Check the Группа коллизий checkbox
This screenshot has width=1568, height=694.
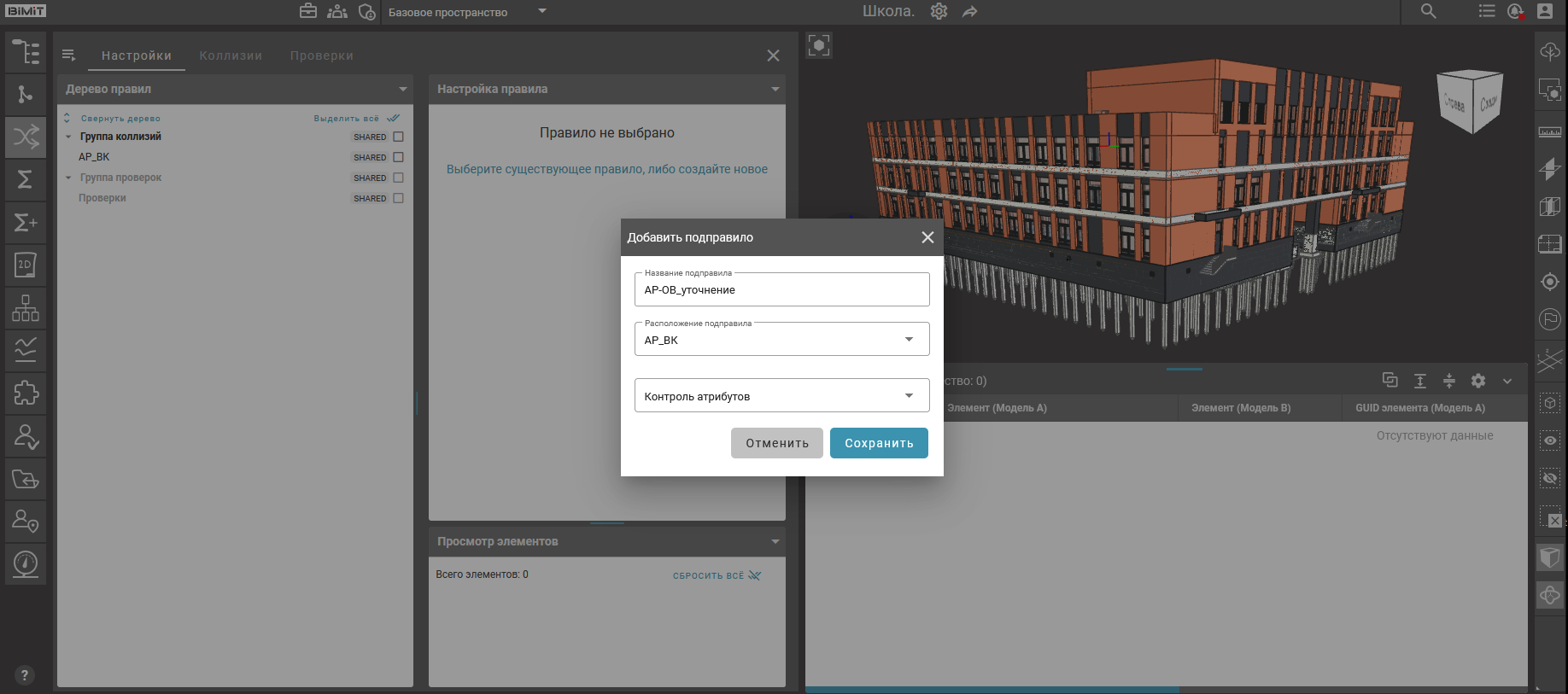(398, 137)
